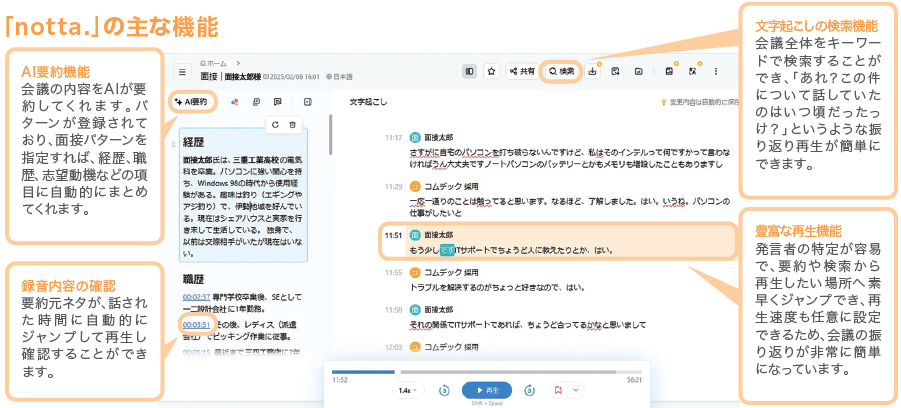901x408 pixels.
Task: Click the vertical three-dot more options icon
Action: point(715,71)
